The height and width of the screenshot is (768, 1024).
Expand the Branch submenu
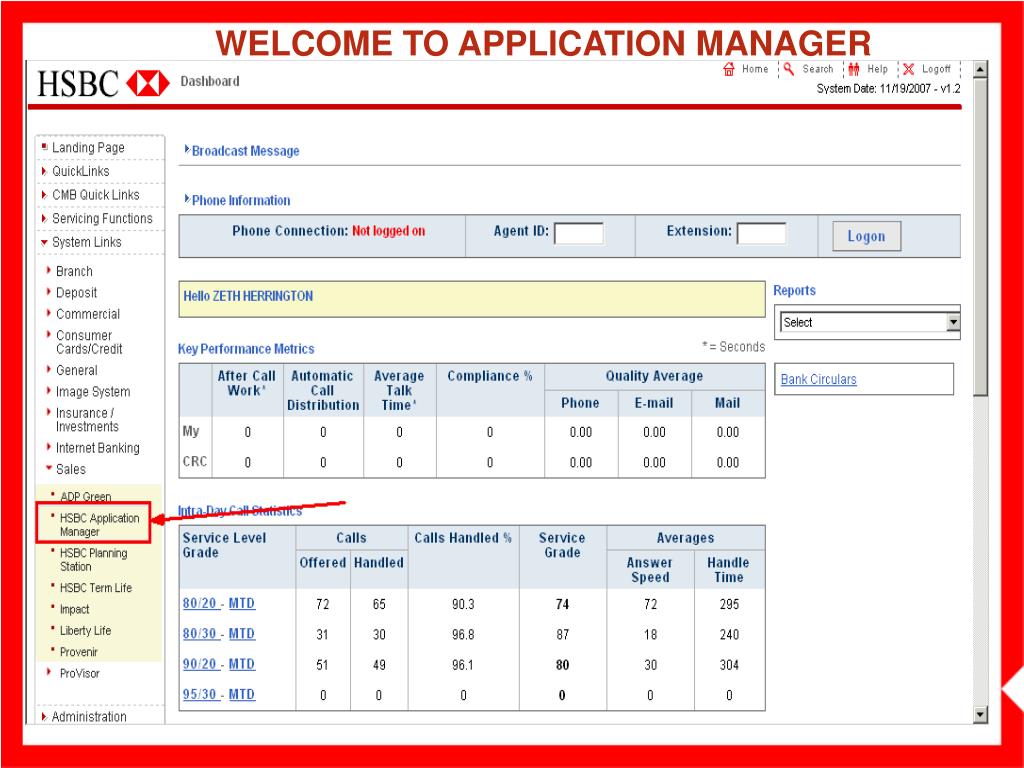pyautogui.click(x=74, y=271)
